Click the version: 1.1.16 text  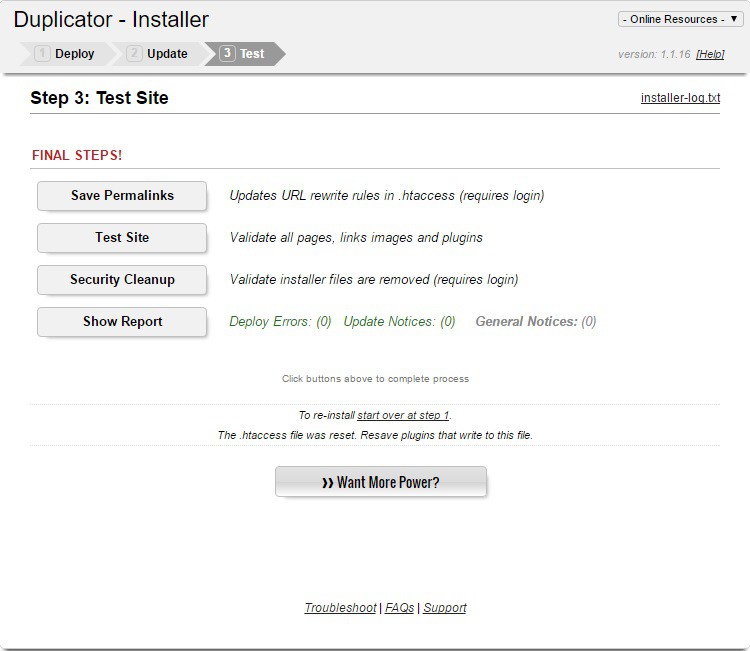tap(654, 54)
